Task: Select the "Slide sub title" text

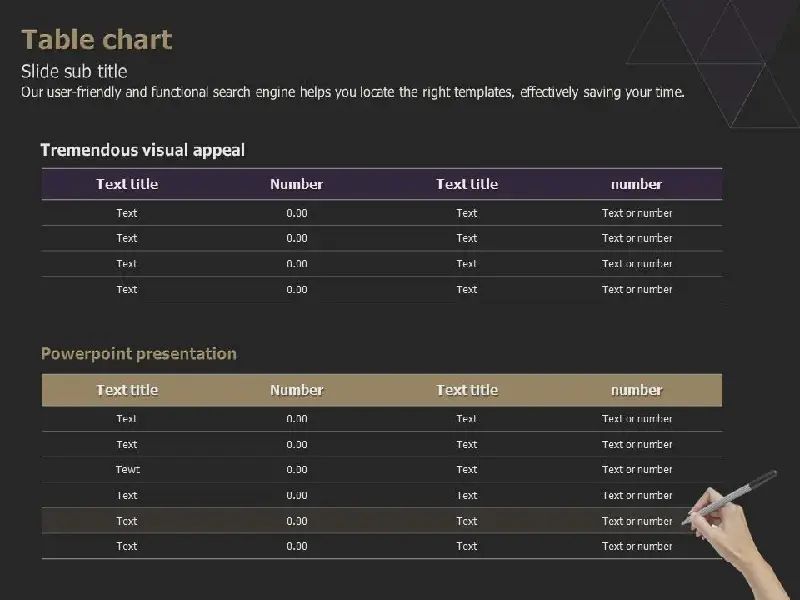Action: 74,71
